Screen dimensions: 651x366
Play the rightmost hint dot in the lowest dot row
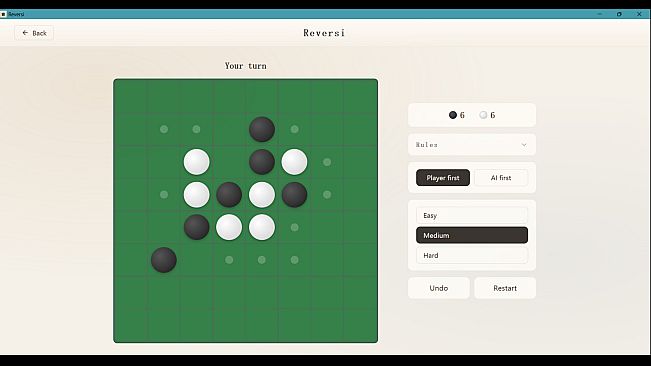point(294,260)
